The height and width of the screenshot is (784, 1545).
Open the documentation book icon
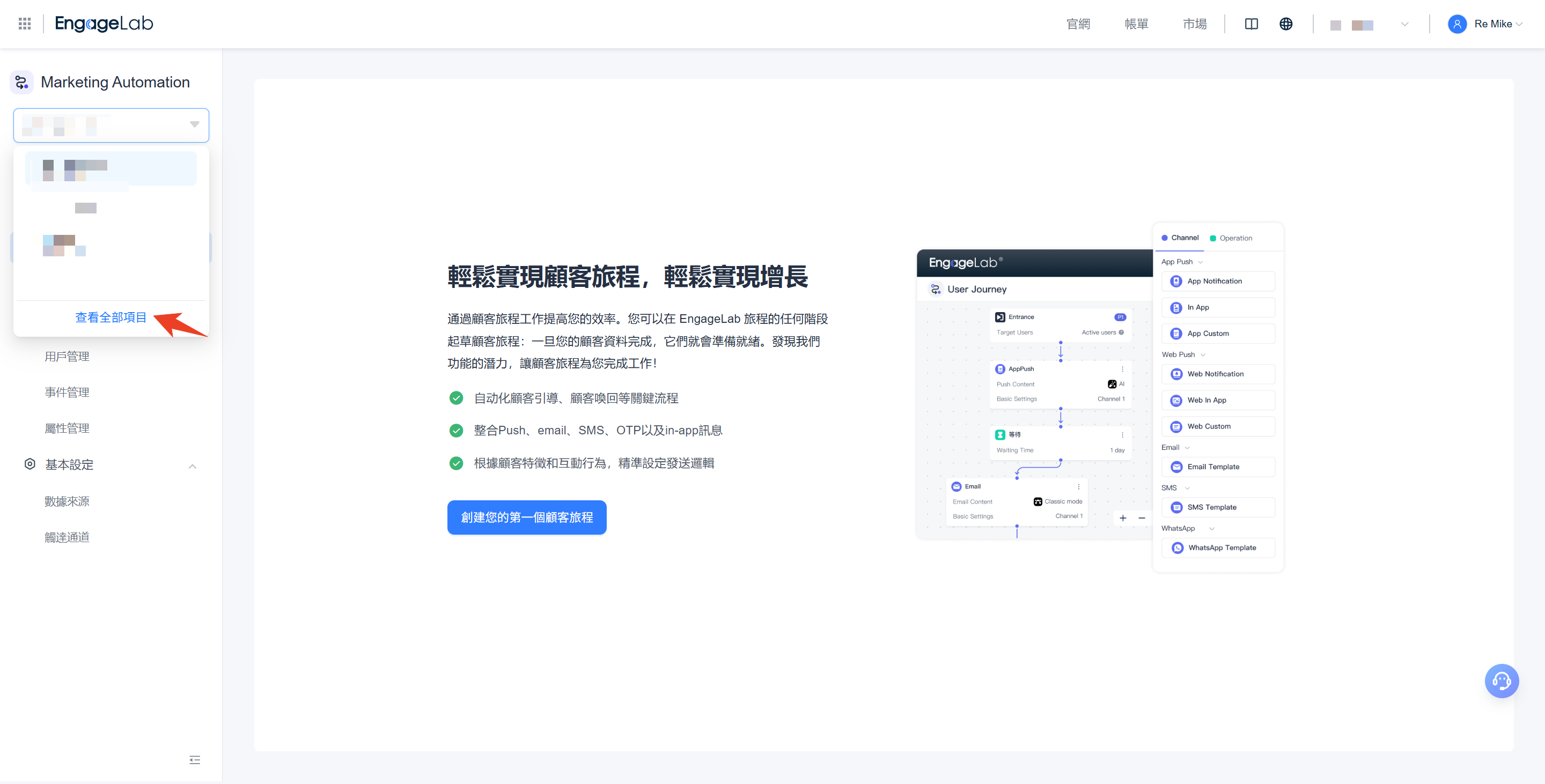point(1252,24)
